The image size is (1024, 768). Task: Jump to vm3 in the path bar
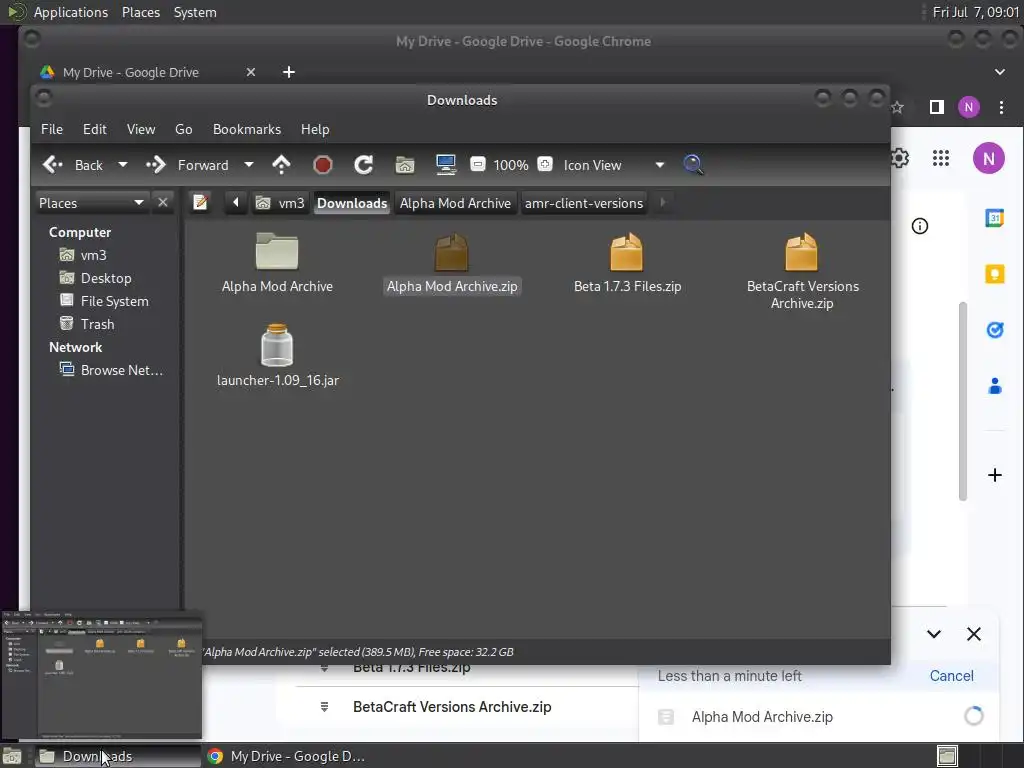pyautogui.click(x=280, y=203)
